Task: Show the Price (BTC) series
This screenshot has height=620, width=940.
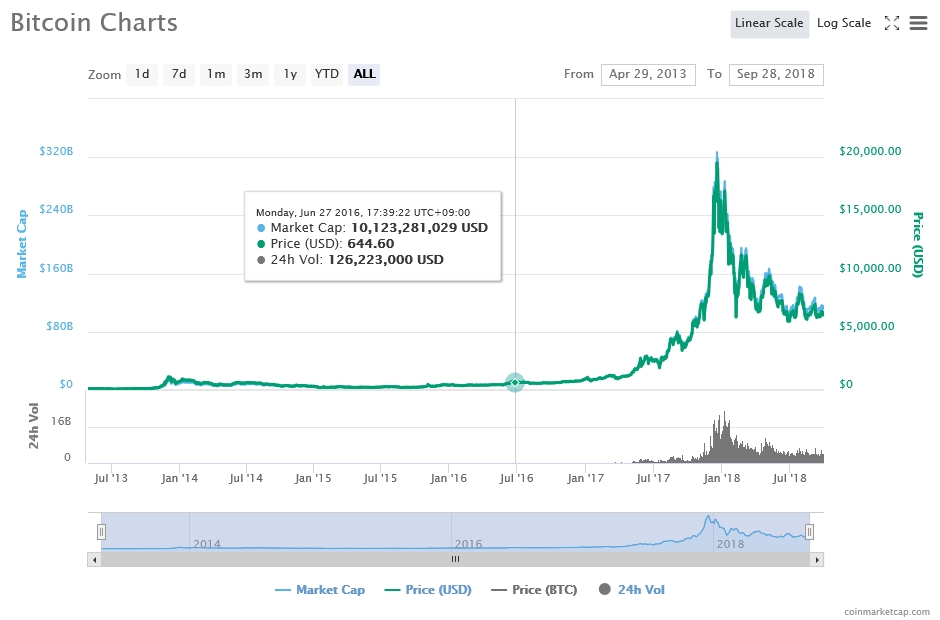Action: coord(534,590)
